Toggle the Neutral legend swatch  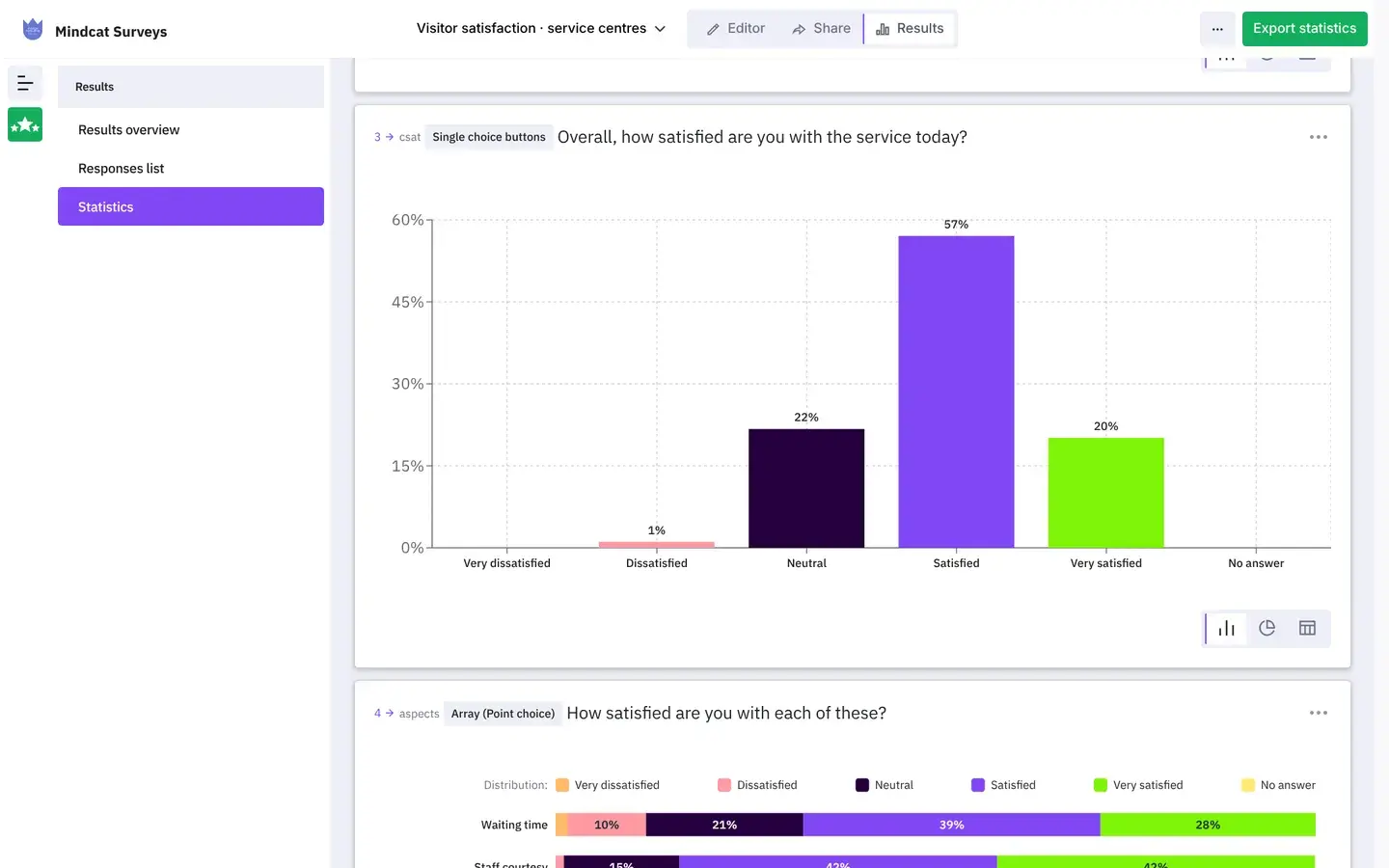pyautogui.click(x=862, y=785)
